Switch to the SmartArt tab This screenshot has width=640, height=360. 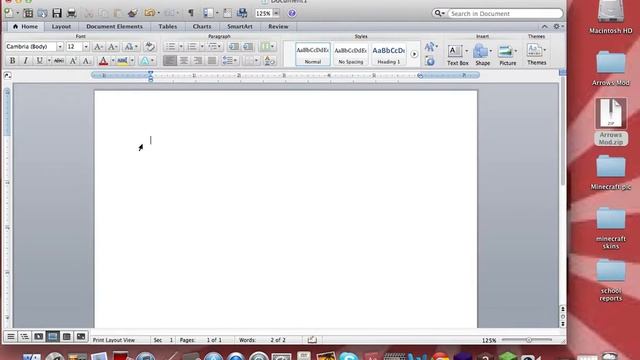click(240, 27)
